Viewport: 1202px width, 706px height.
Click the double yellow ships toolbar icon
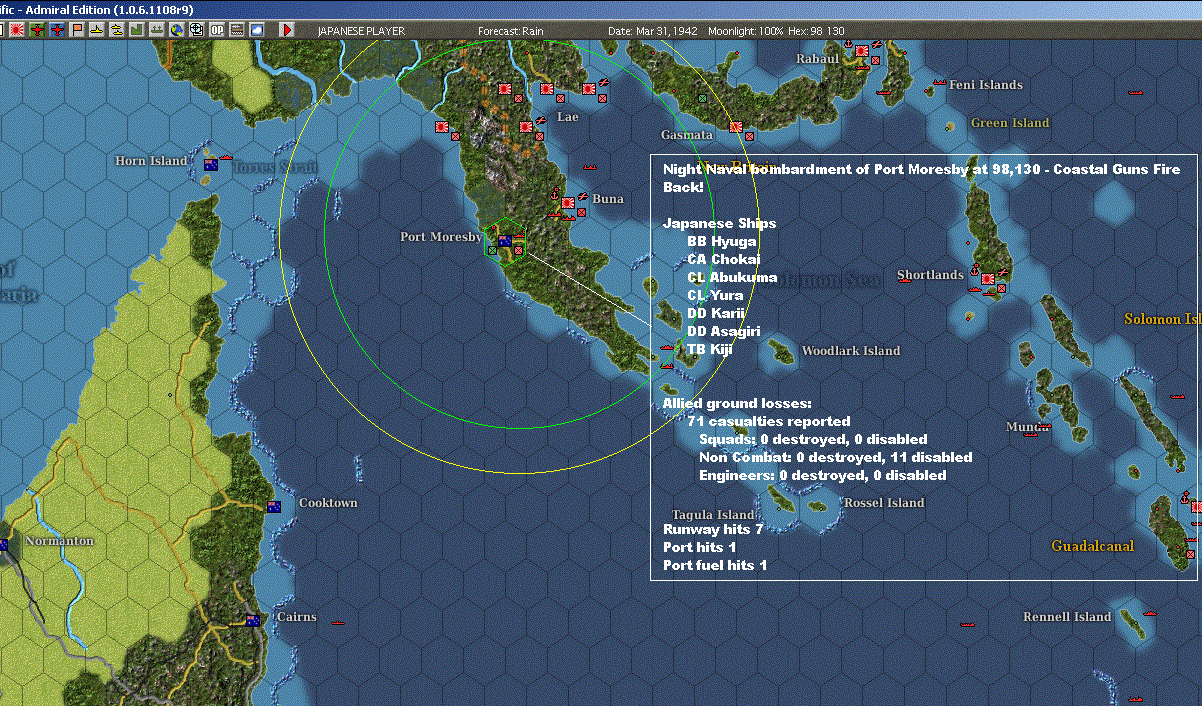tap(117, 30)
